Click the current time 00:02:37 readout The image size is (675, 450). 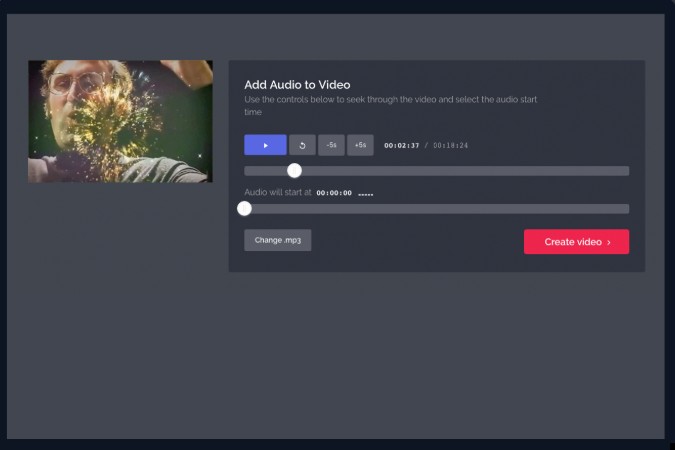pos(402,146)
